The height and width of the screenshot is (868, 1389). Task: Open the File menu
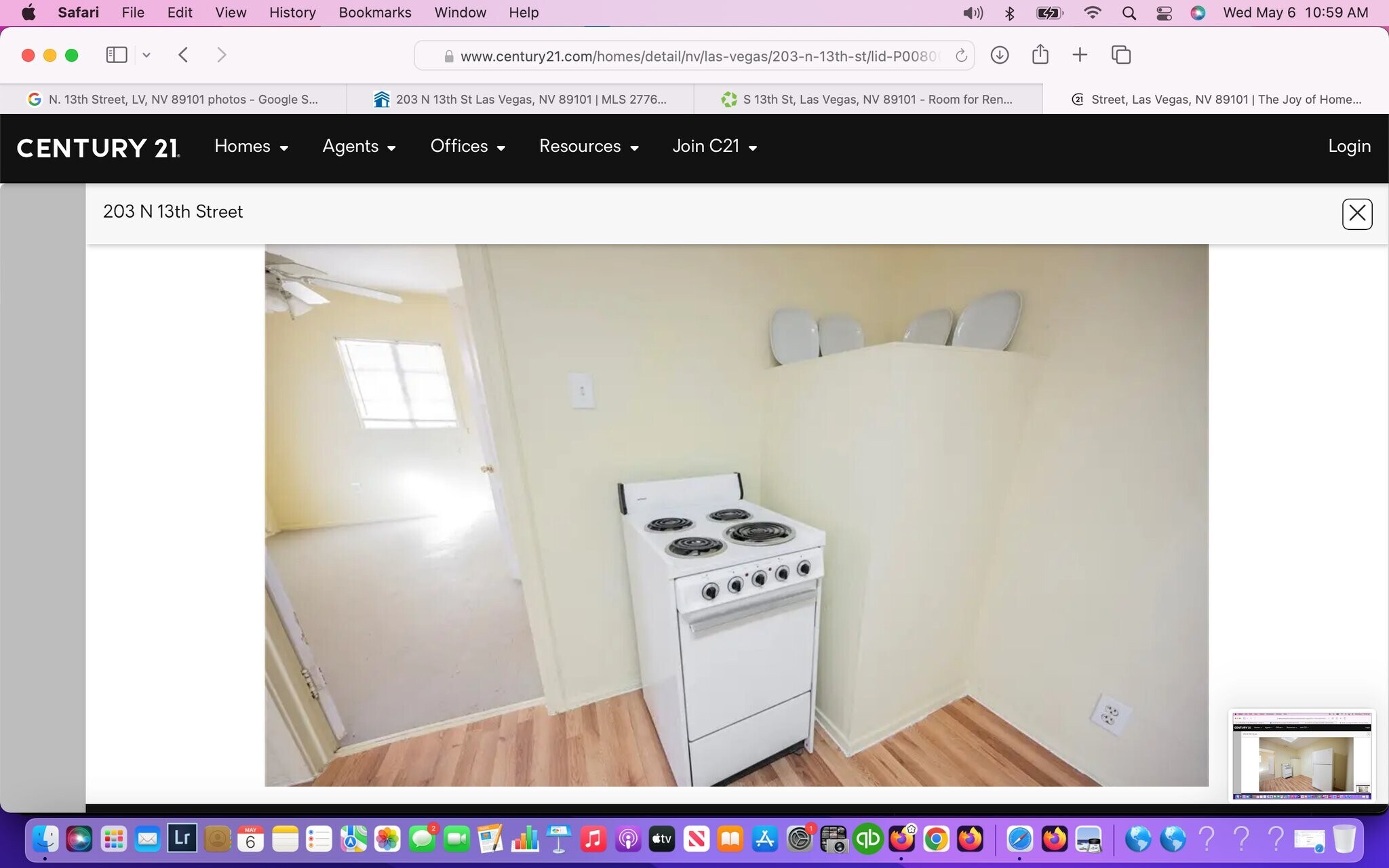tap(133, 12)
